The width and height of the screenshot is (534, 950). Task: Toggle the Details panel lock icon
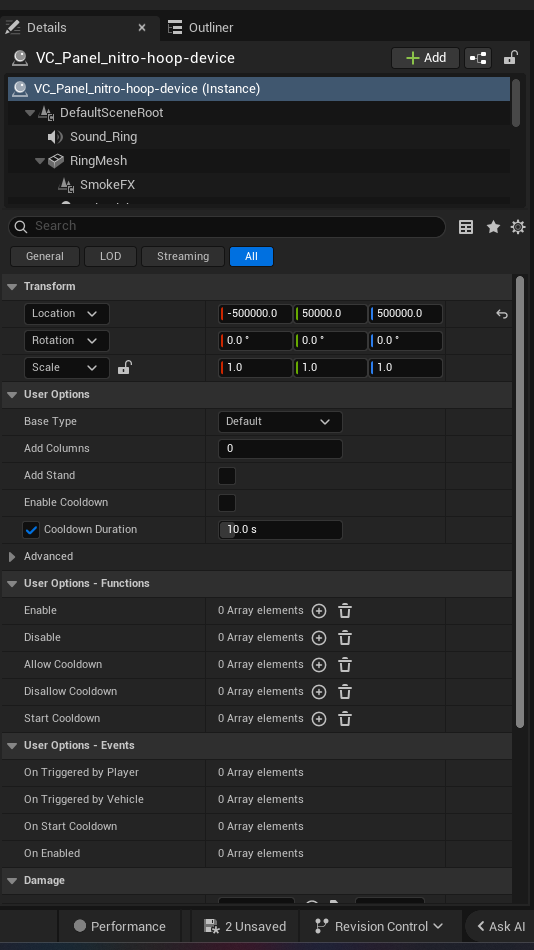pos(510,58)
